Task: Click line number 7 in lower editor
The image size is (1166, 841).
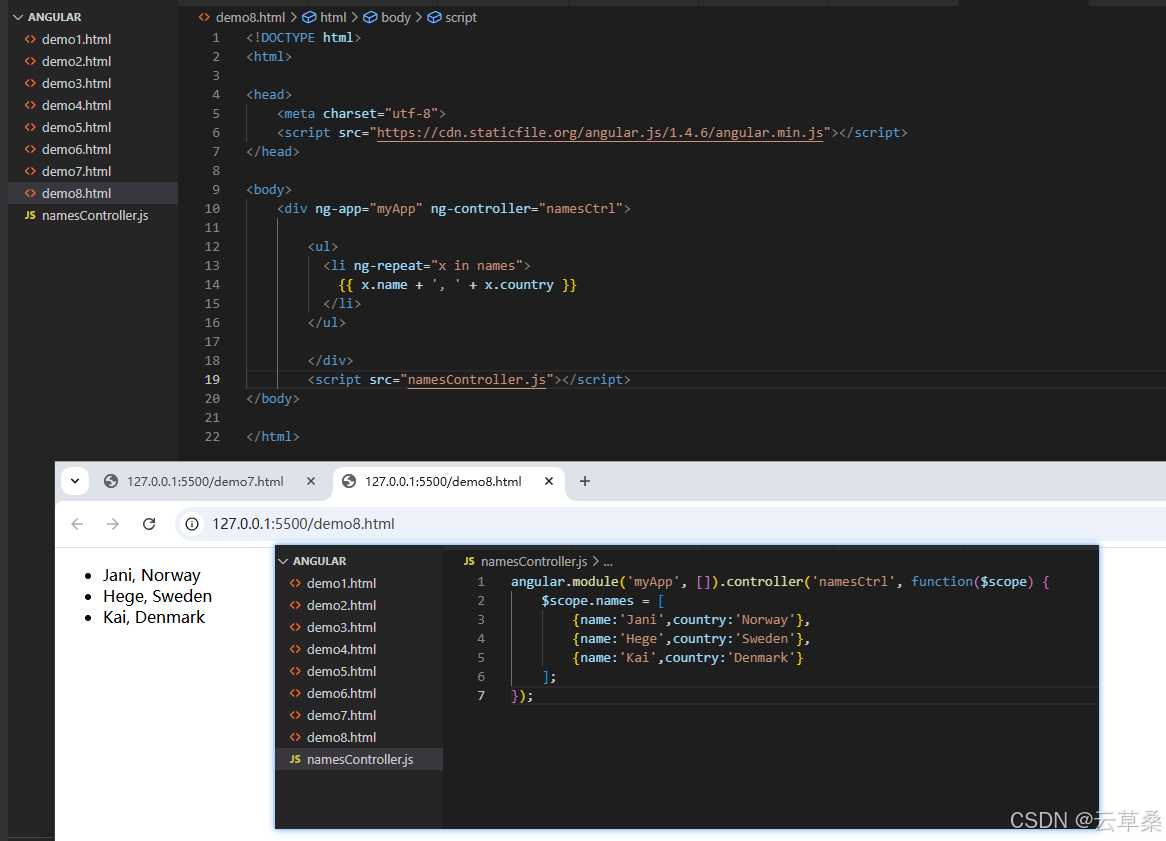Action: [481, 696]
